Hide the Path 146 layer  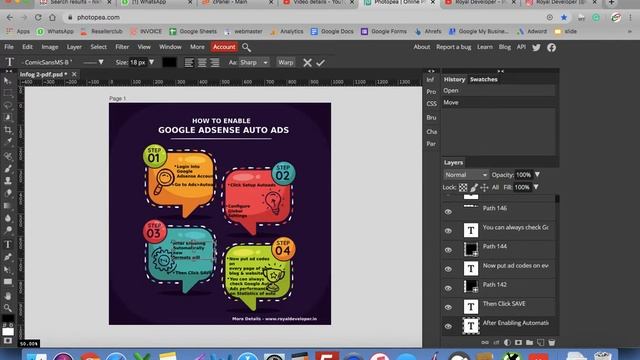point(448,212)
